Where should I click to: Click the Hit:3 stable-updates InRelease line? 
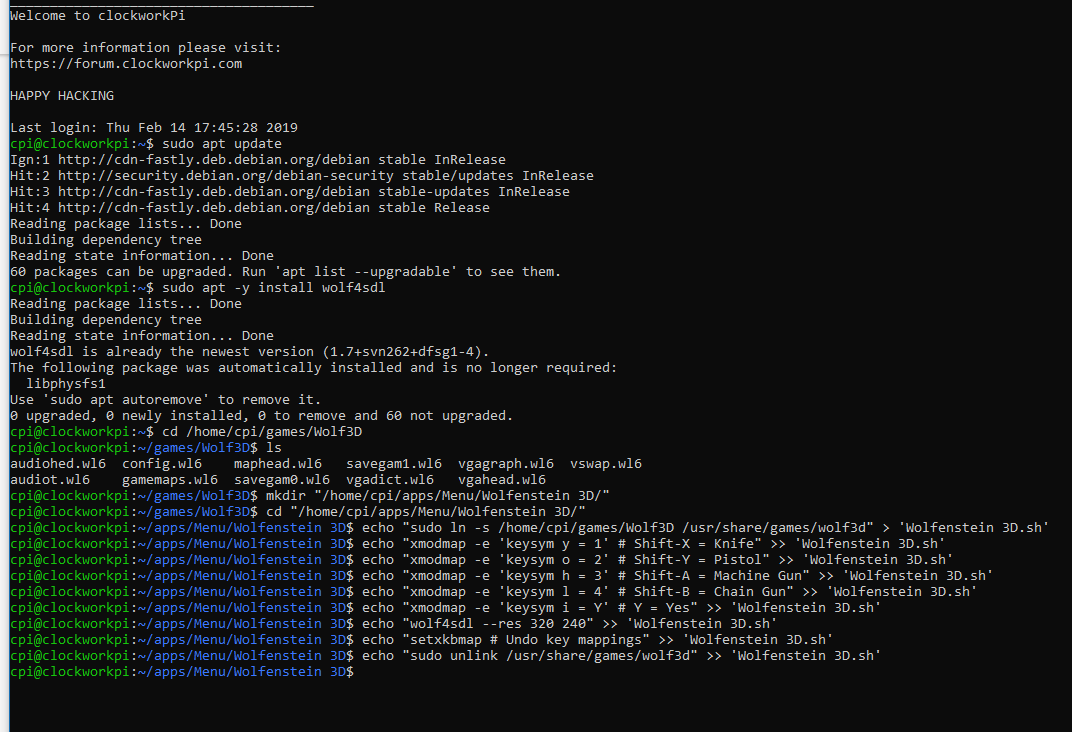[x=290, y=192]
